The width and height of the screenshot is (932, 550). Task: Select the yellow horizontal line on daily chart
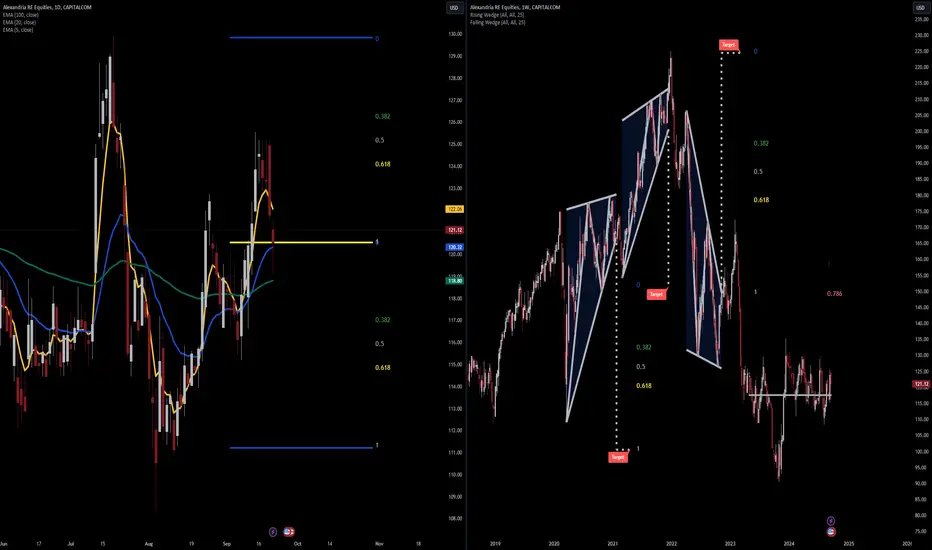pos(301,242)
